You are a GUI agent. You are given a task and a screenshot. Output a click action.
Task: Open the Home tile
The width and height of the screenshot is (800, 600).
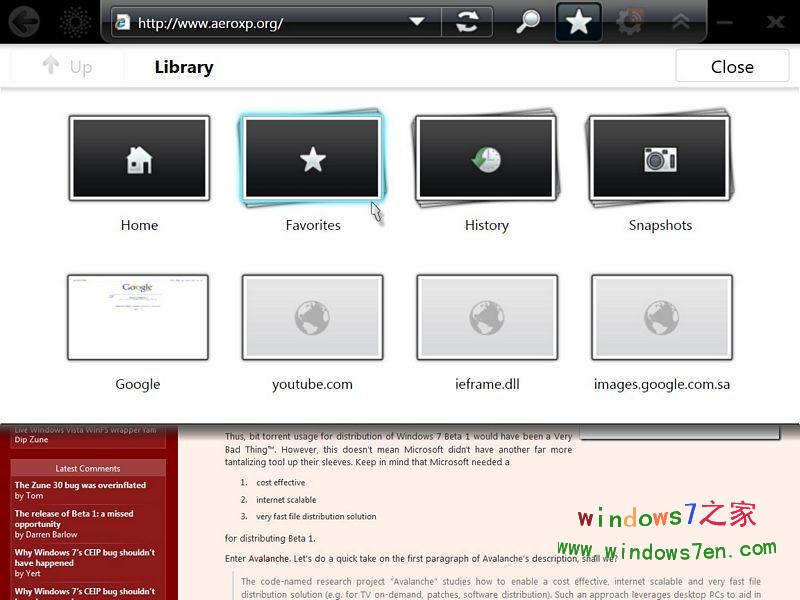pyautogui.click(x=139, y=159)
